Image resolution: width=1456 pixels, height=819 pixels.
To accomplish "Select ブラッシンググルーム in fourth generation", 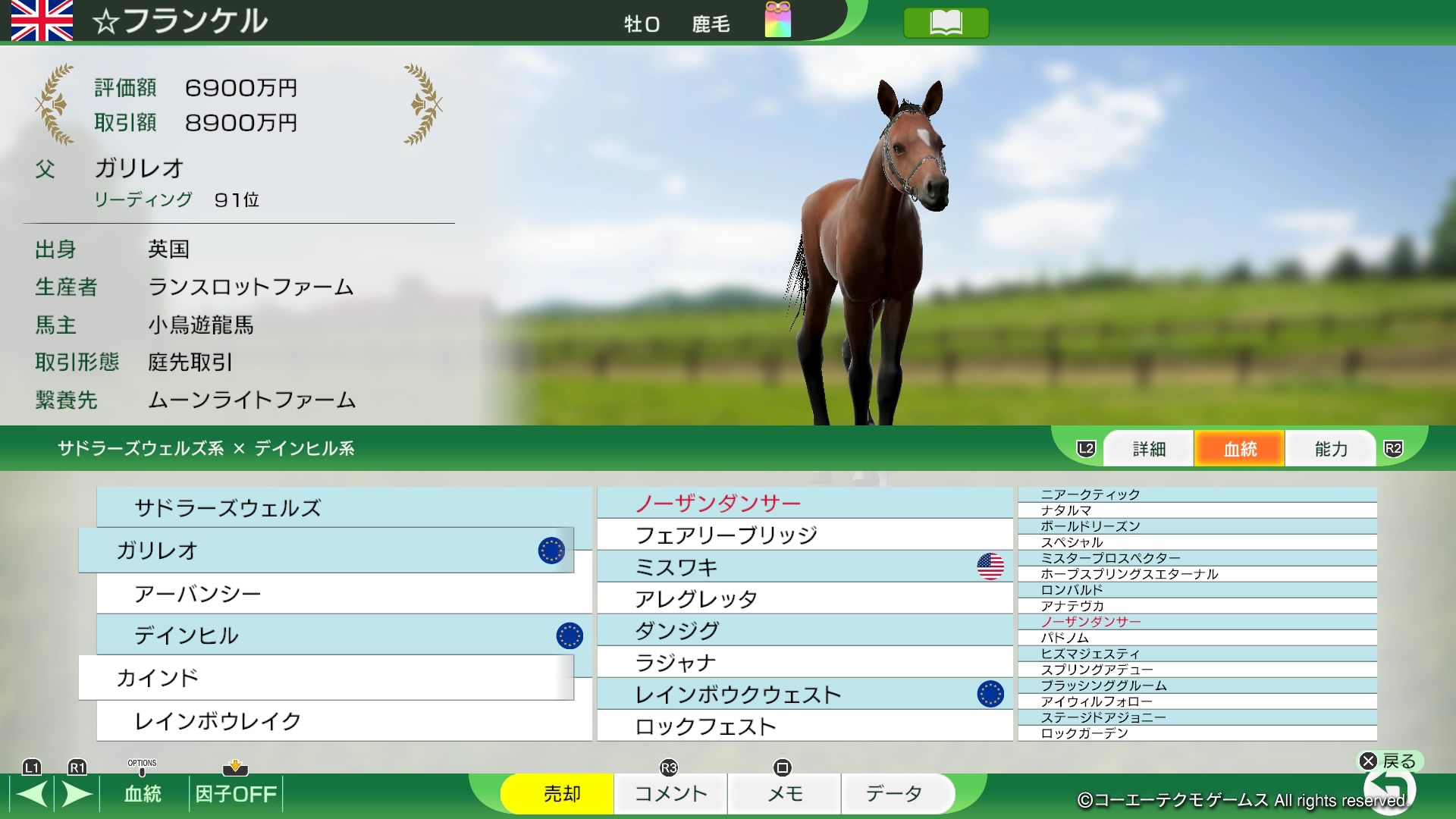I will tap(1197, 686).
